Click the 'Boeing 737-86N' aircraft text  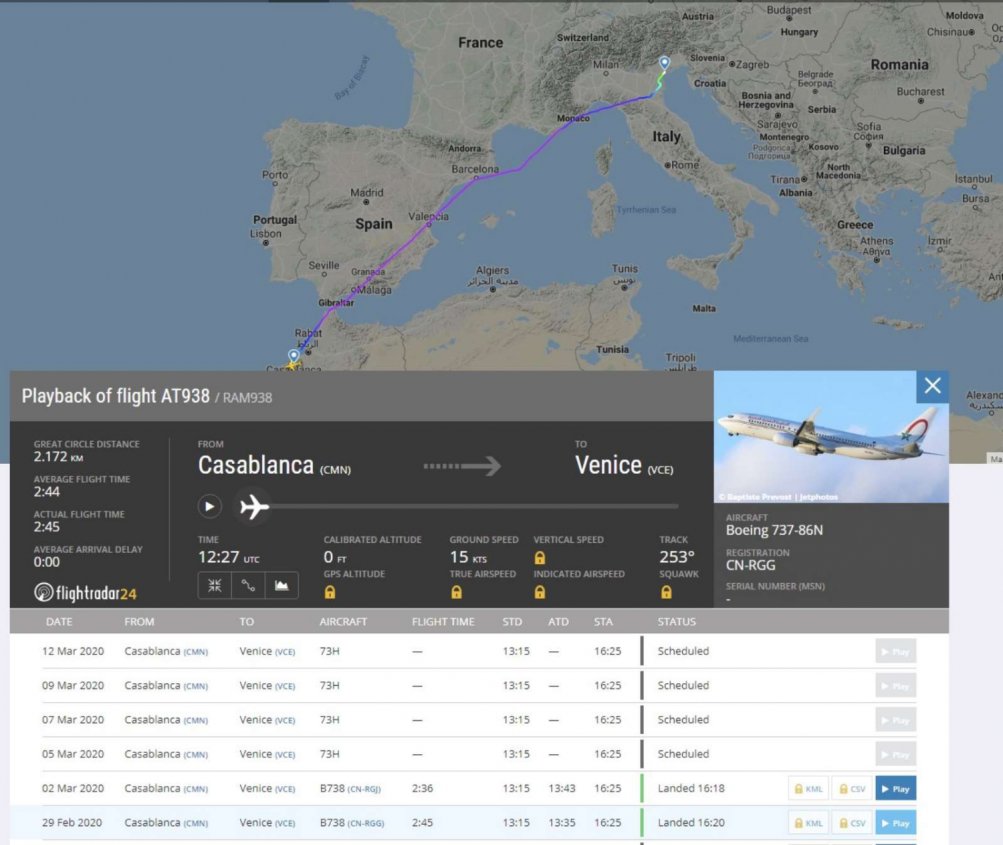[x=775, y=530]
